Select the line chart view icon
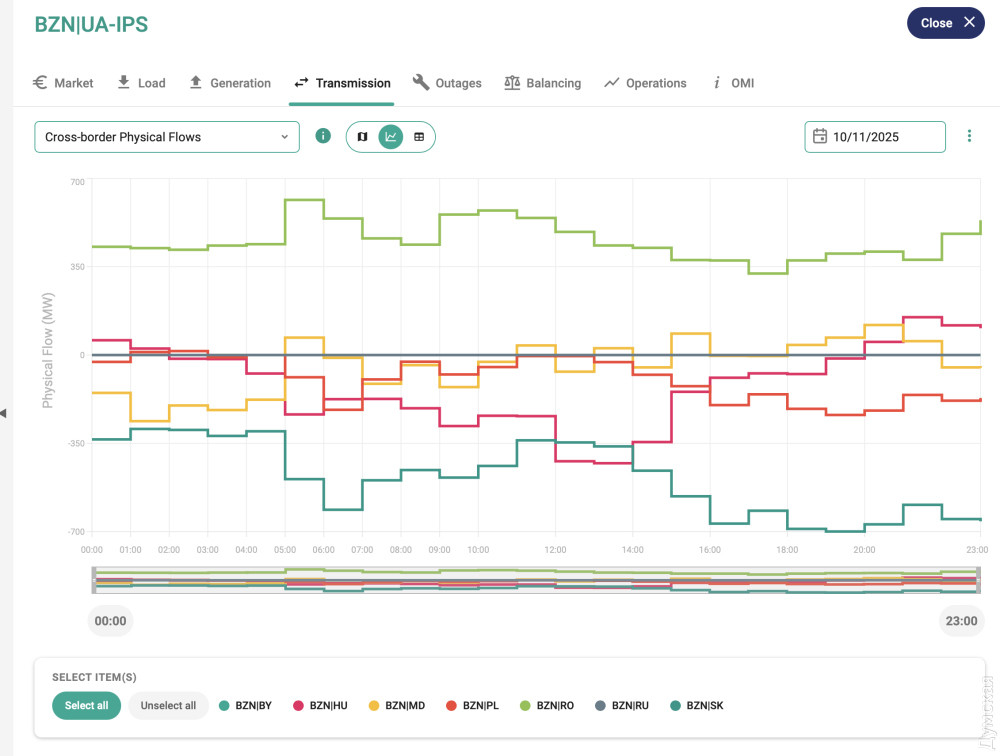The image size is (1000, 756). (391, 137)
